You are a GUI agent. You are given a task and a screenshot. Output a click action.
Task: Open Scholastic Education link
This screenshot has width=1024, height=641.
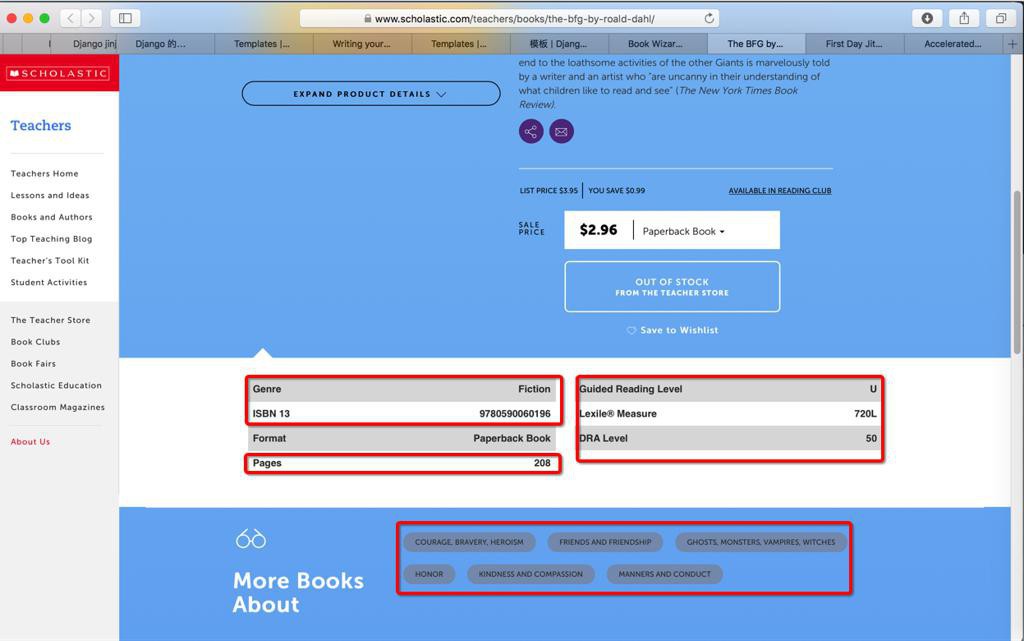(56, 386)
